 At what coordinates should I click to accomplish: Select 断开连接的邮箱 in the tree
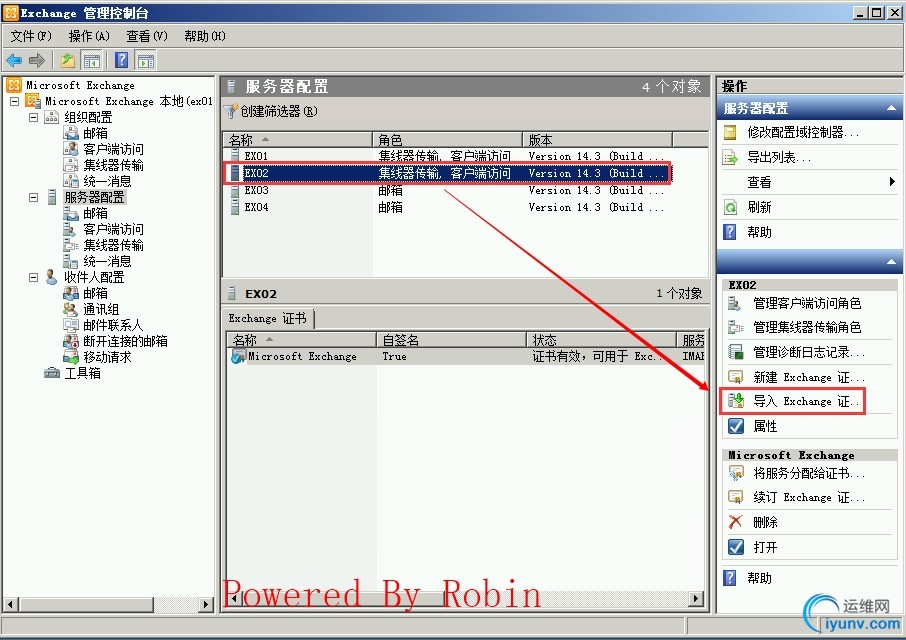[125, 341]
